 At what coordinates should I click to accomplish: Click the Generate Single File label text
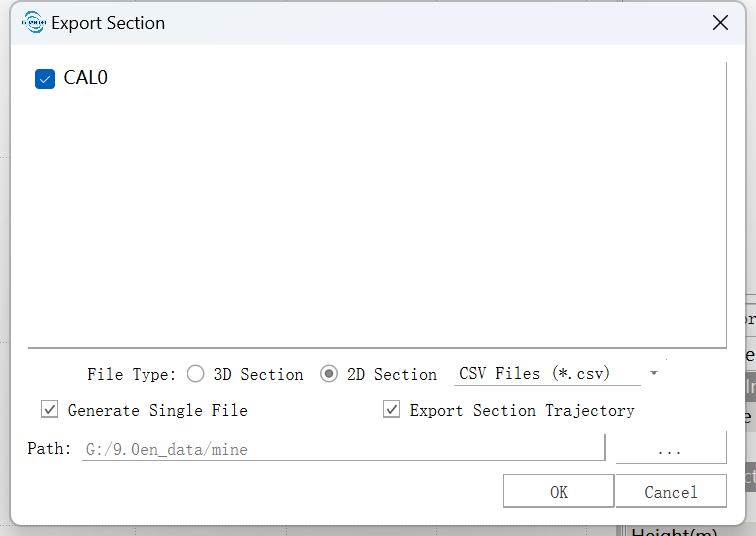158,410
